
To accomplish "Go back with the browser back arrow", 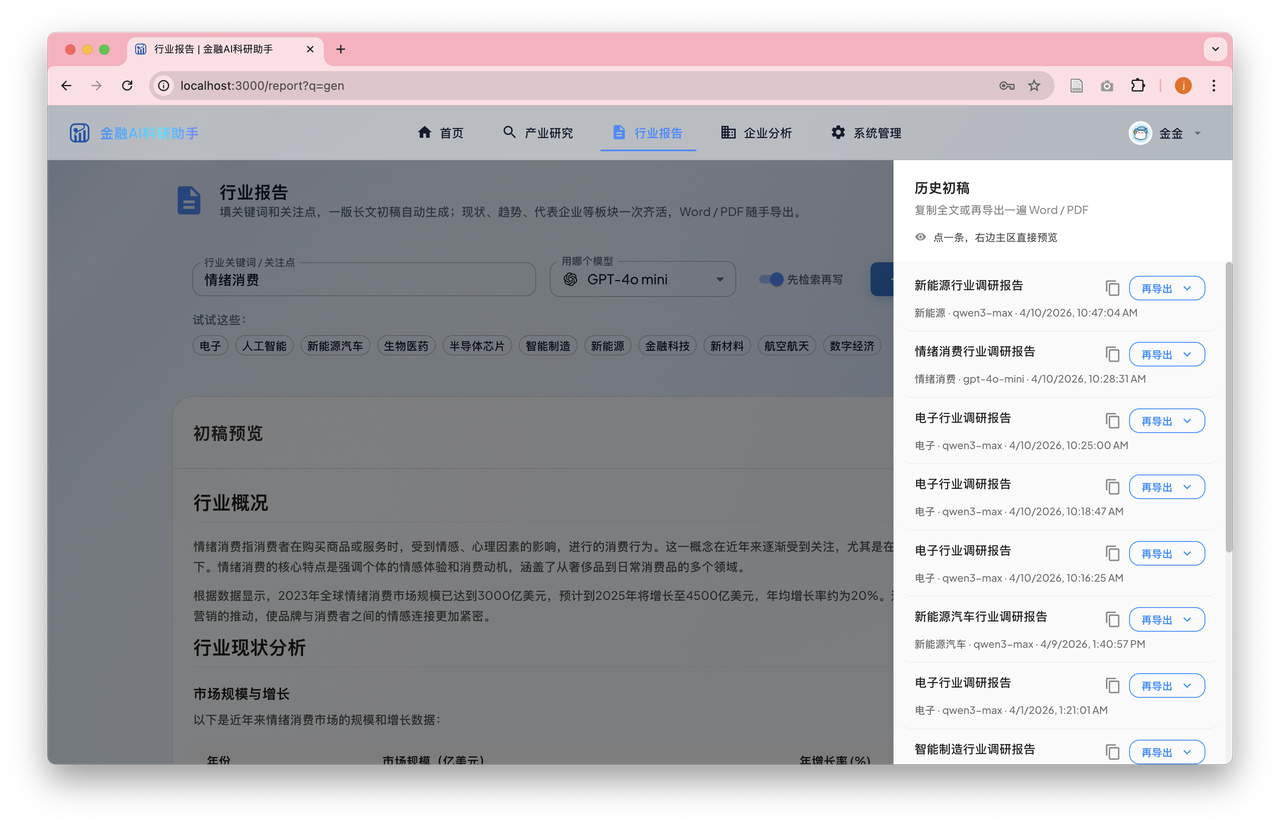I will [66, 86].
